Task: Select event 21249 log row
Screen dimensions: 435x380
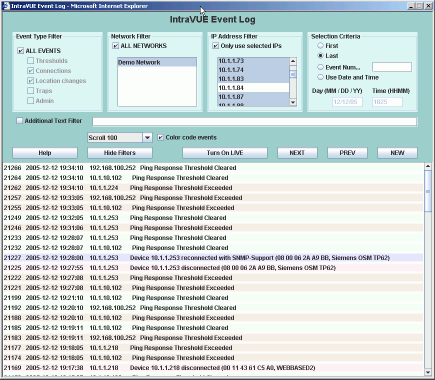Action: pyautogui.click(x=213, y=218)
